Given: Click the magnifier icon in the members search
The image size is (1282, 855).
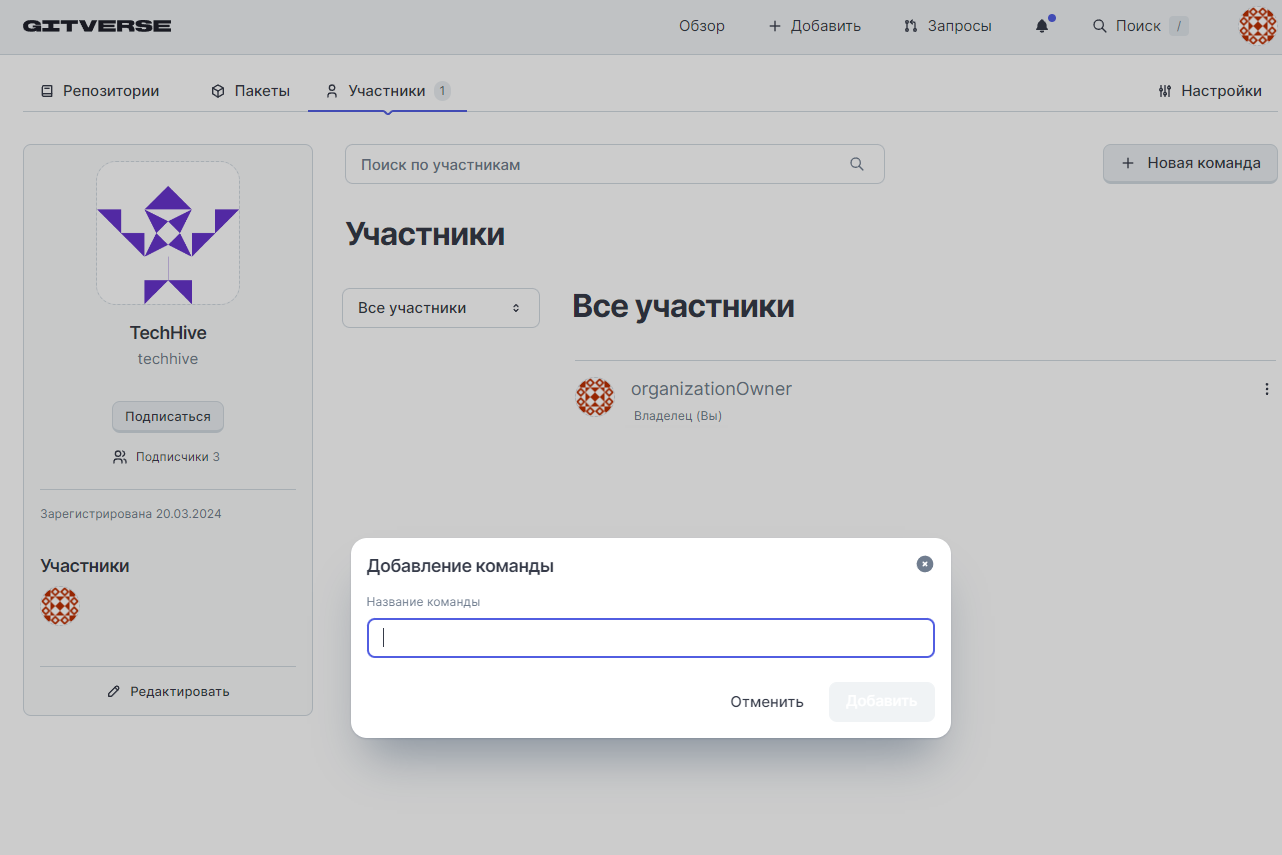Looking at the screenshot, I should click(857, 164).
